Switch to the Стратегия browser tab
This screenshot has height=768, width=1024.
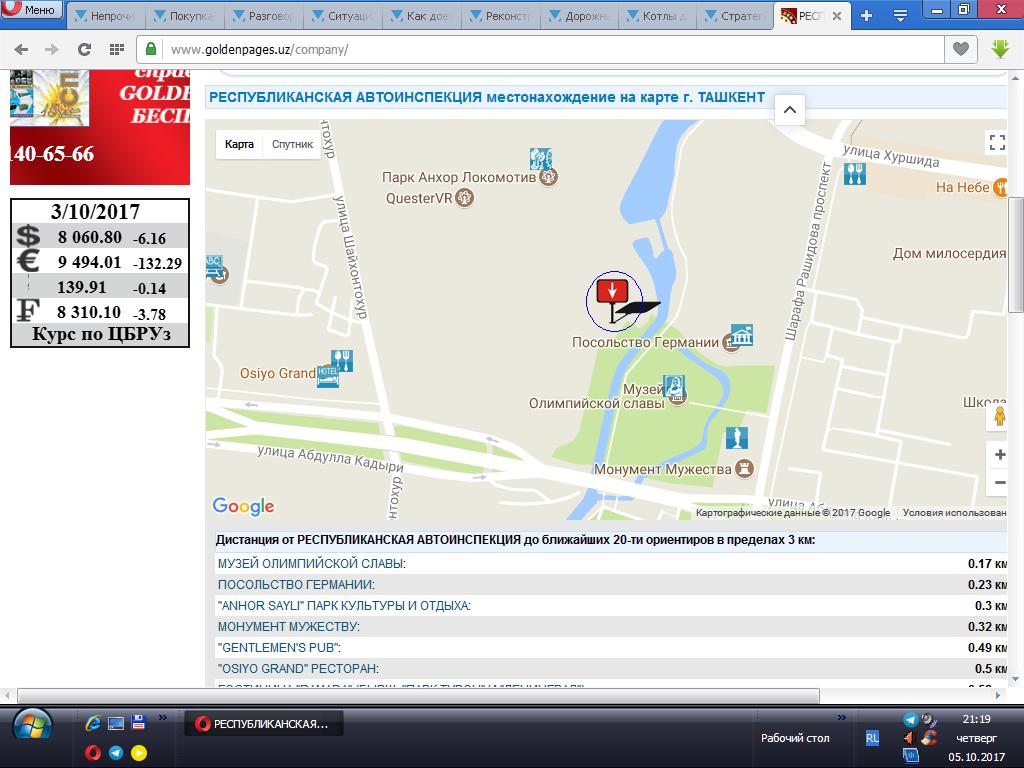coord(735,16)
